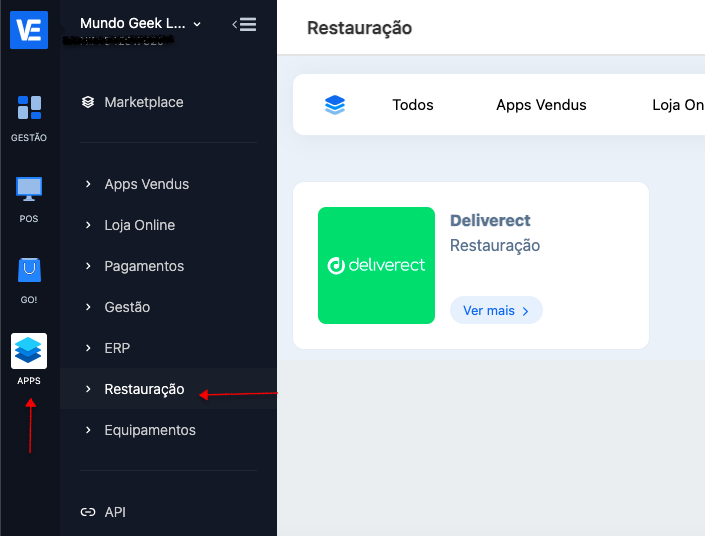
Task: Click the Marketplace layers icon in sidebar
Action: 88,102
